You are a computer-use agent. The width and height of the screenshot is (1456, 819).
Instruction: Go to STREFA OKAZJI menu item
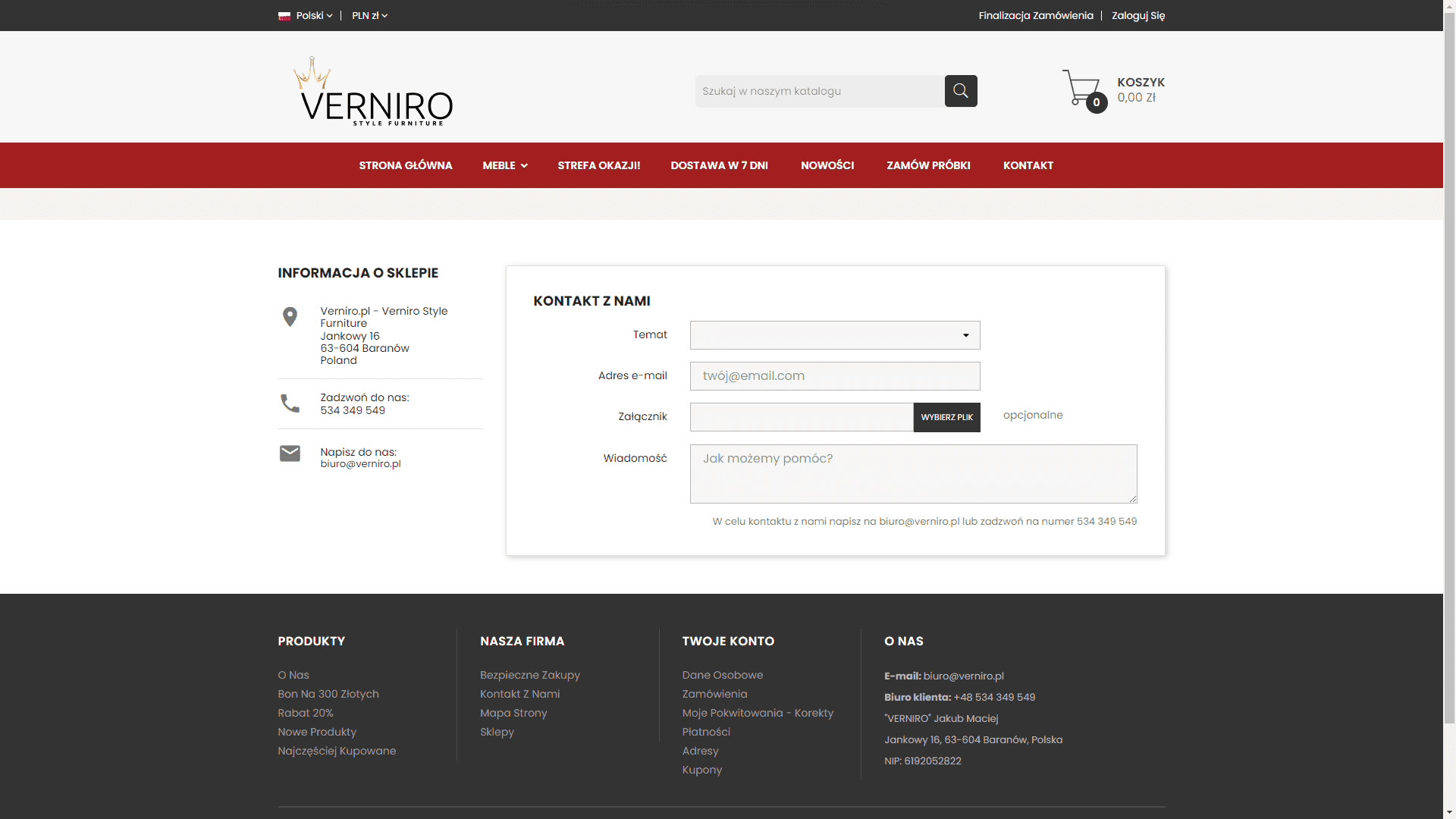[598, 165]
